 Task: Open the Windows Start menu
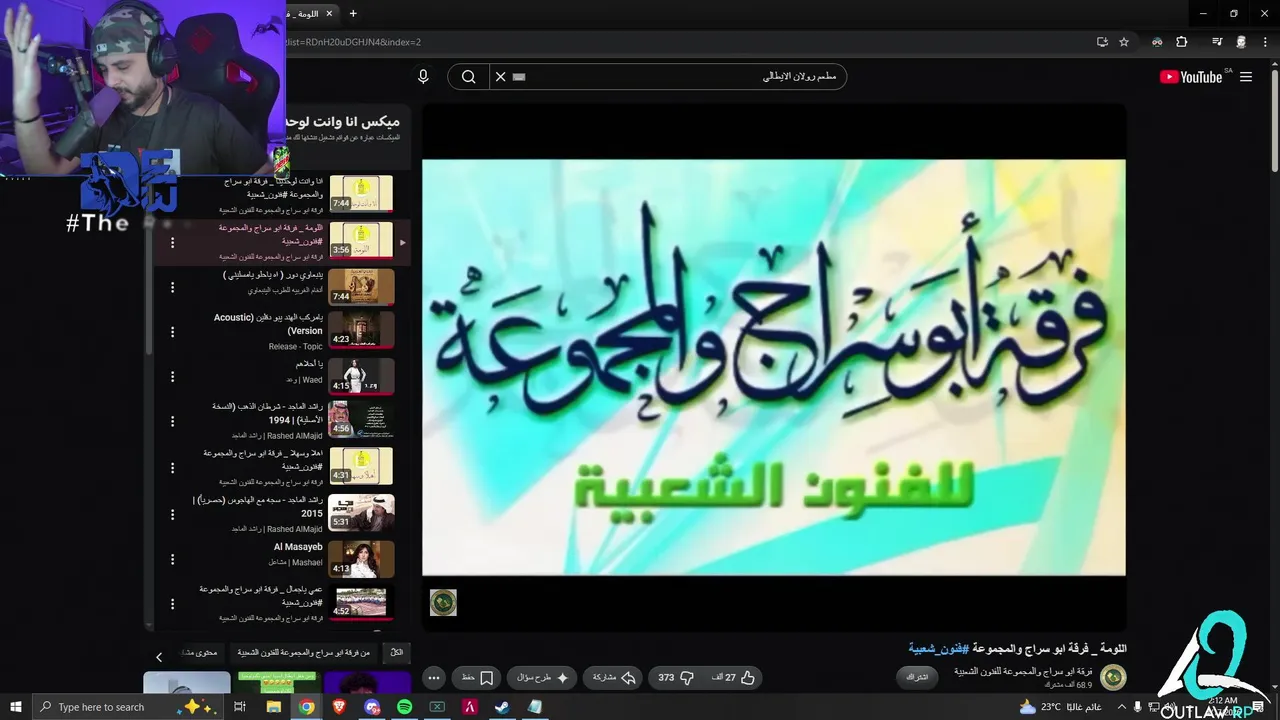(16, 707)
